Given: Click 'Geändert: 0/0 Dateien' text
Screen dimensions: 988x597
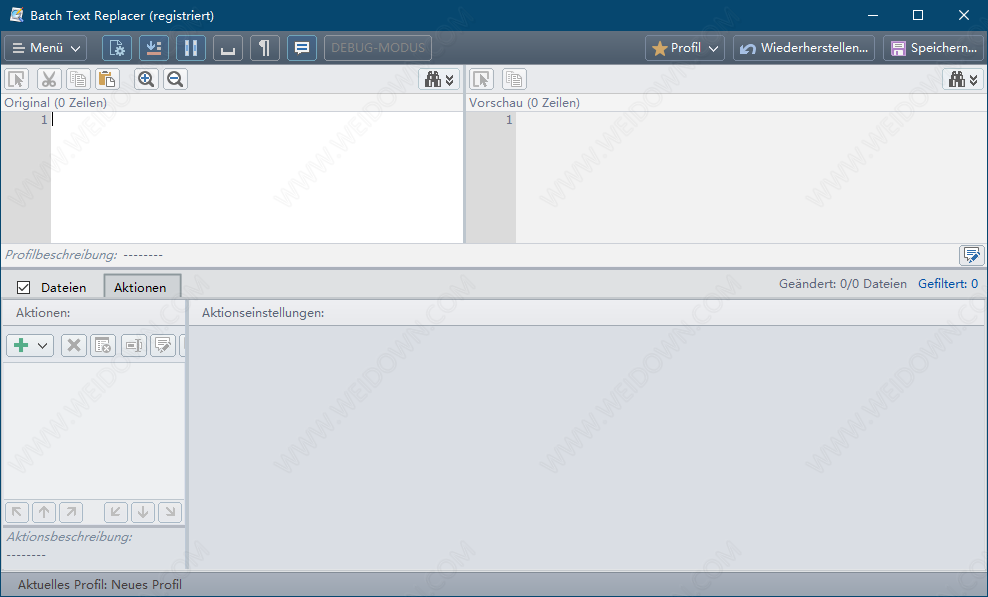Looking at the screenshot, I should click(842, 284).
